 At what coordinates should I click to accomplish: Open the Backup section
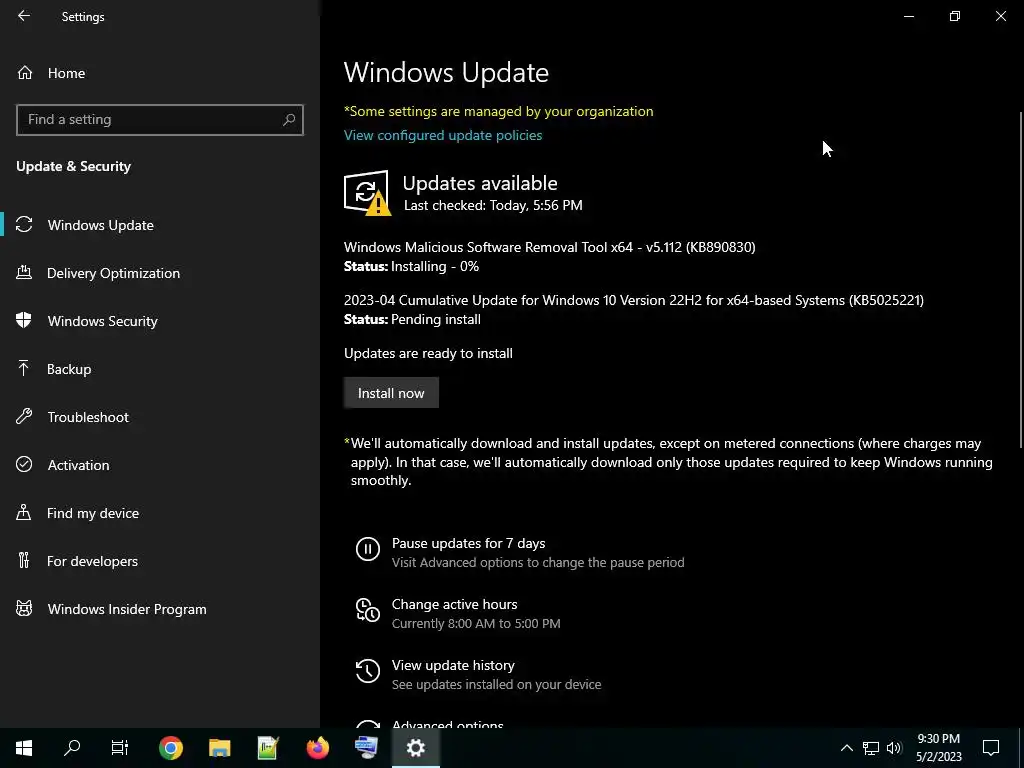pyautogui.click(x=160, y=369)
